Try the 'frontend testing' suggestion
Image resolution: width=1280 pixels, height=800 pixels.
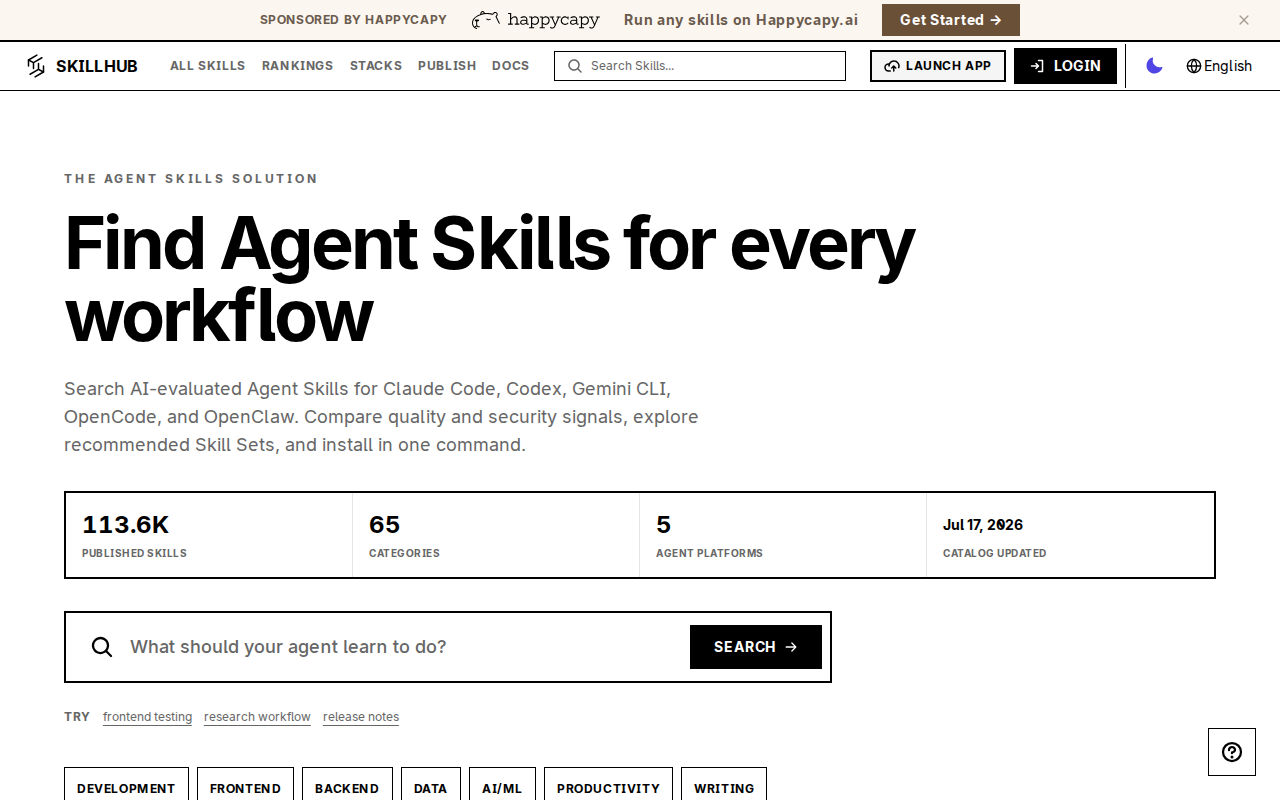point(147,717)
